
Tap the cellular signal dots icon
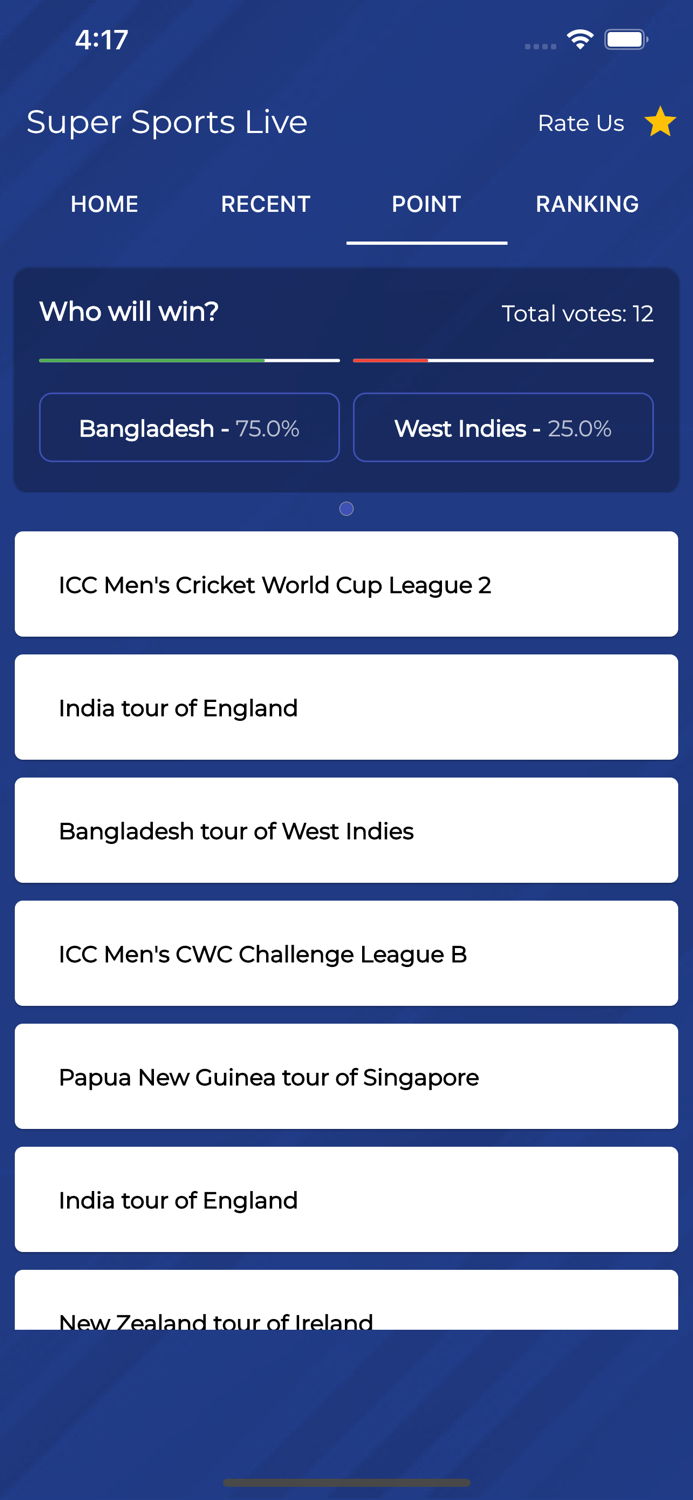pyautogui.click(x=539, y=45)
